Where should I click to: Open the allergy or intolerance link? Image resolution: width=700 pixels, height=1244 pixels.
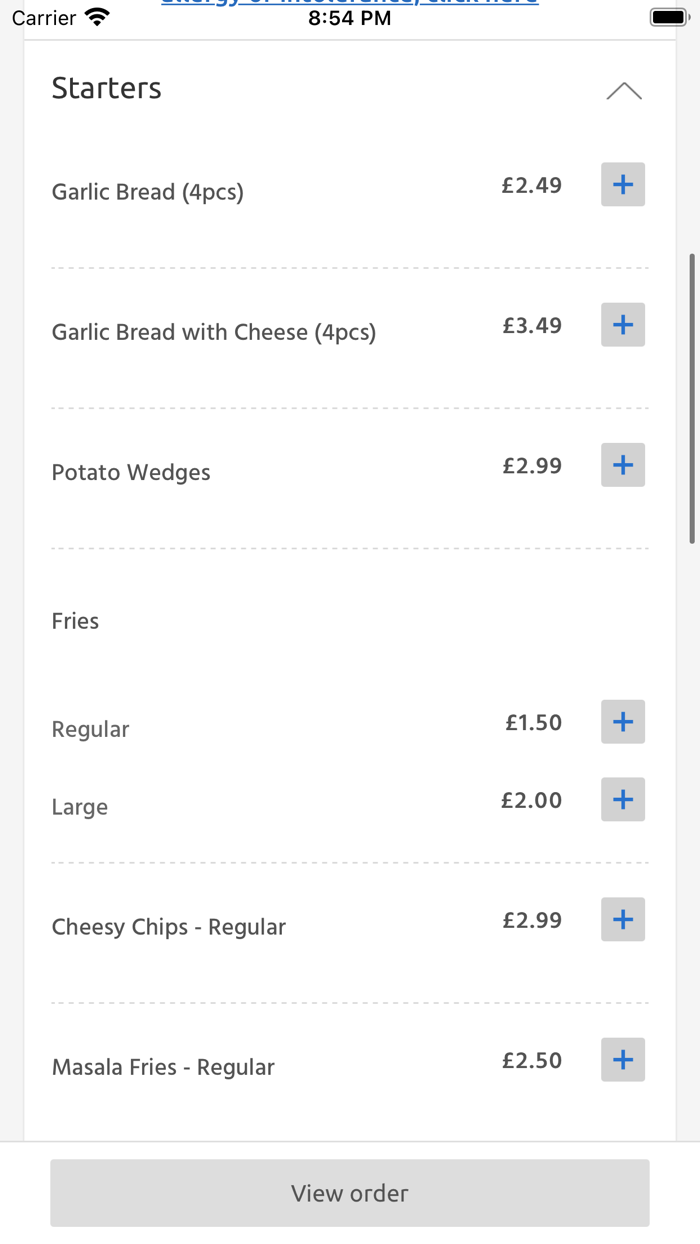tap(349, 2)
